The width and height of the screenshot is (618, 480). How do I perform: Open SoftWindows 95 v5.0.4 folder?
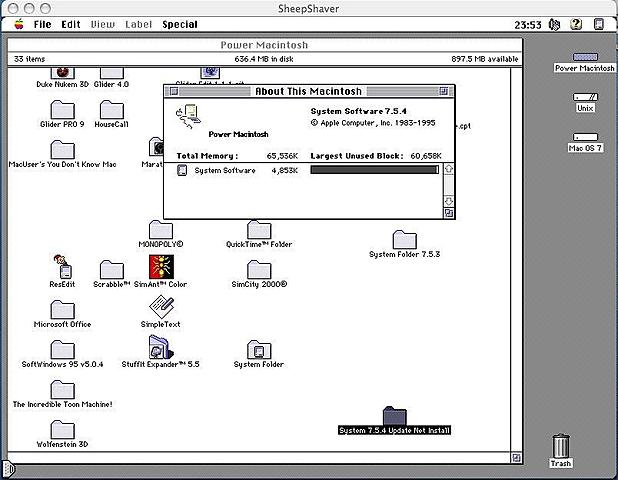(62, 350)
